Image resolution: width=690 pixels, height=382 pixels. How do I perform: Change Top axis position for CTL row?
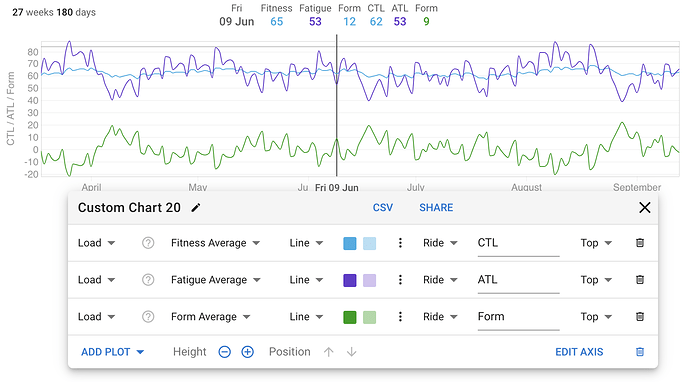(596, 243)
